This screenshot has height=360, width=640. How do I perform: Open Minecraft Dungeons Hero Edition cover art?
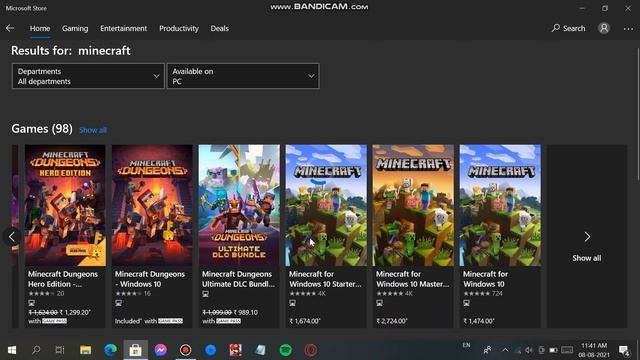65,205
